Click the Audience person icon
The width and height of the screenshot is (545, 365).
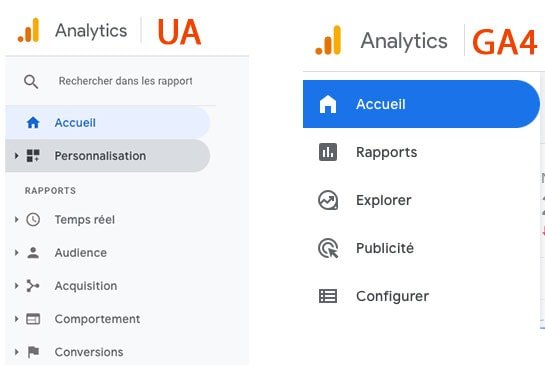pyautogui.click(x=33, y=253)
